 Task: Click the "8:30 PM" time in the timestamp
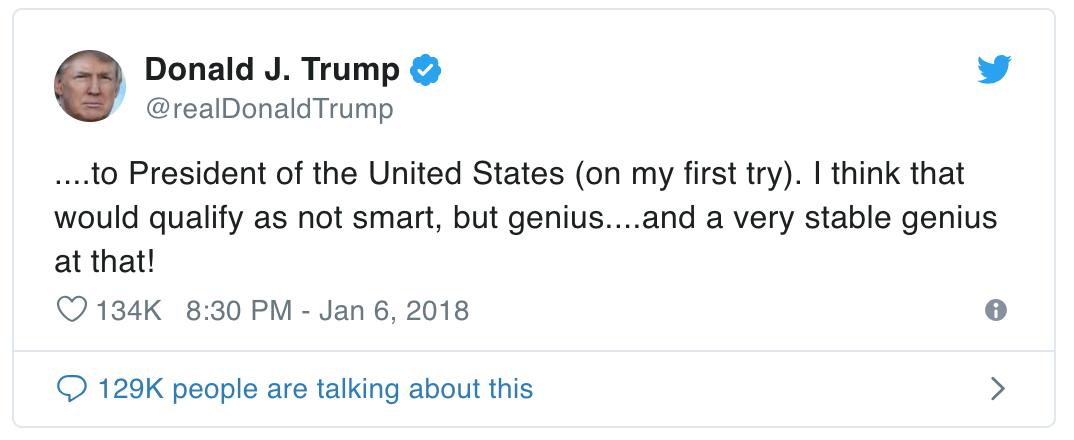click(239, 310)
